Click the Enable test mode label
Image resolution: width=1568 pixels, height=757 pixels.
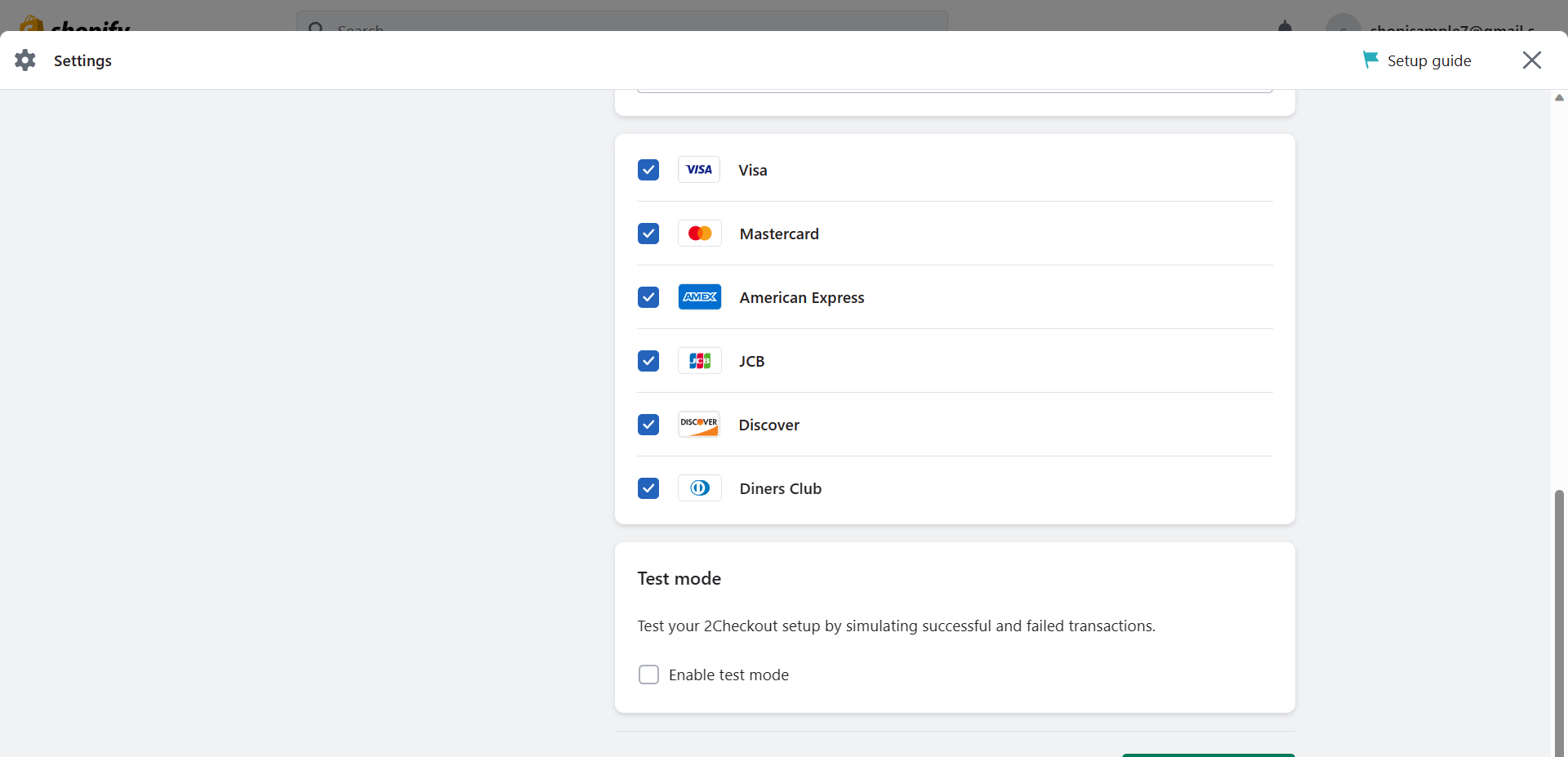point(728,675)
